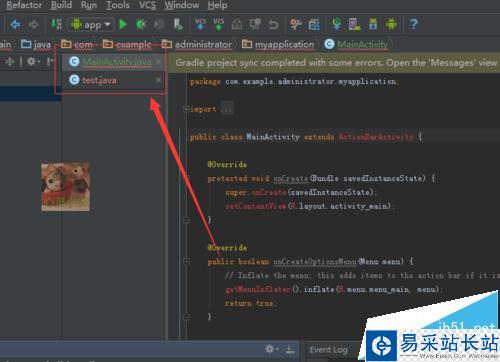
Task: Show VCS history icon
Action: [237, 25]
